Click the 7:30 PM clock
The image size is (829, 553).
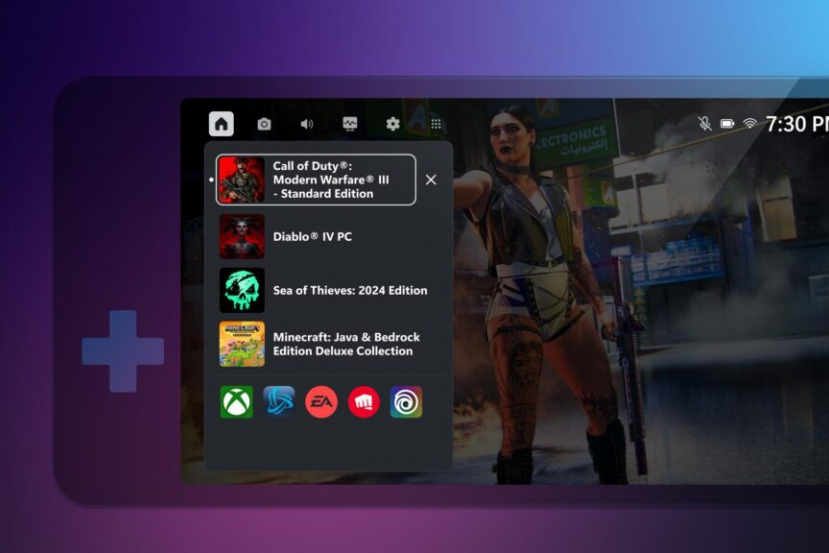coord(797,124)
